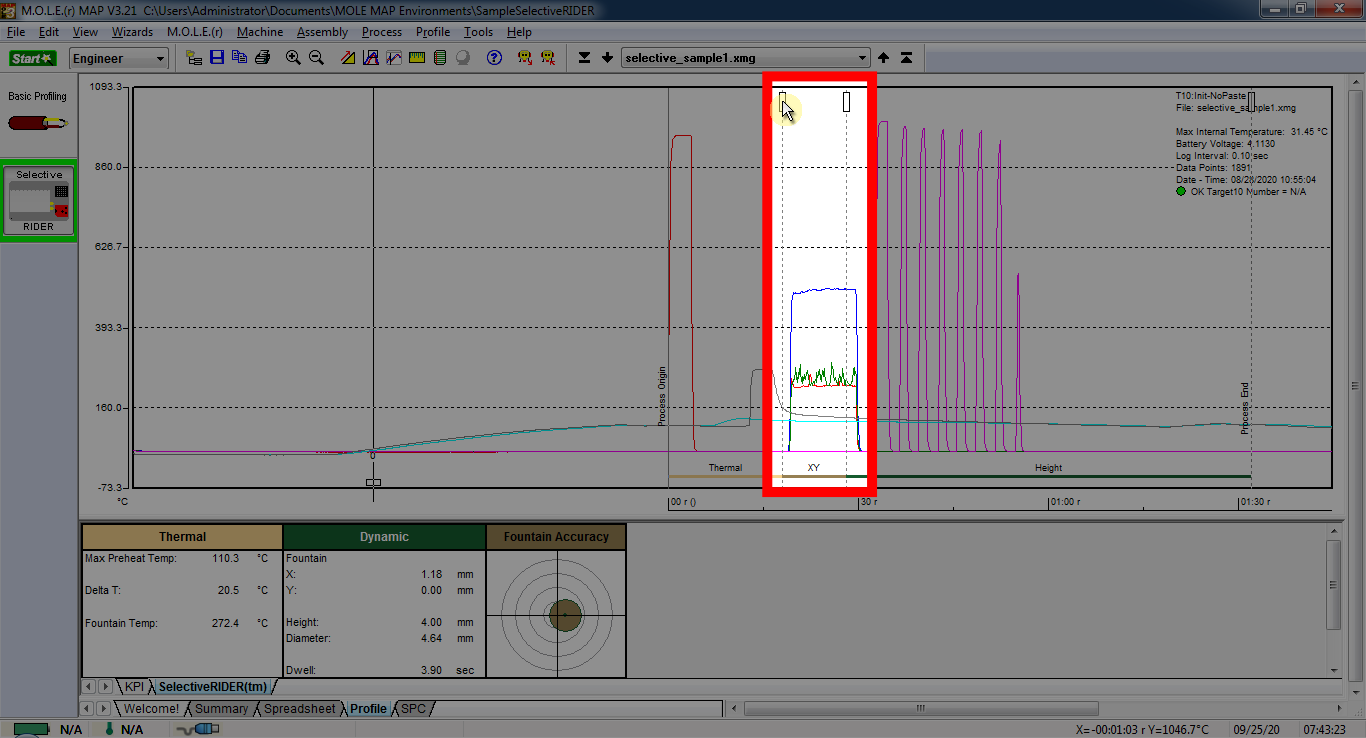The width and height of the screenshot is (1366, 738).
Task: Click the right X cursor handle on graph
Action: pyautogui.click(x=846, y=101)
